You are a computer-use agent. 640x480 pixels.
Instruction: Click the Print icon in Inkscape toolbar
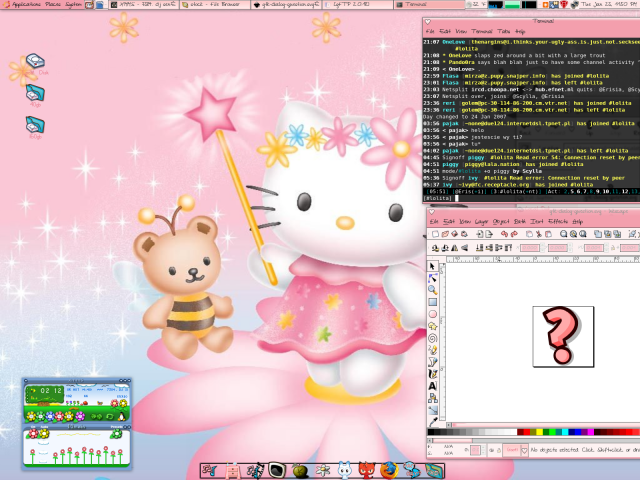coord(464,234)
